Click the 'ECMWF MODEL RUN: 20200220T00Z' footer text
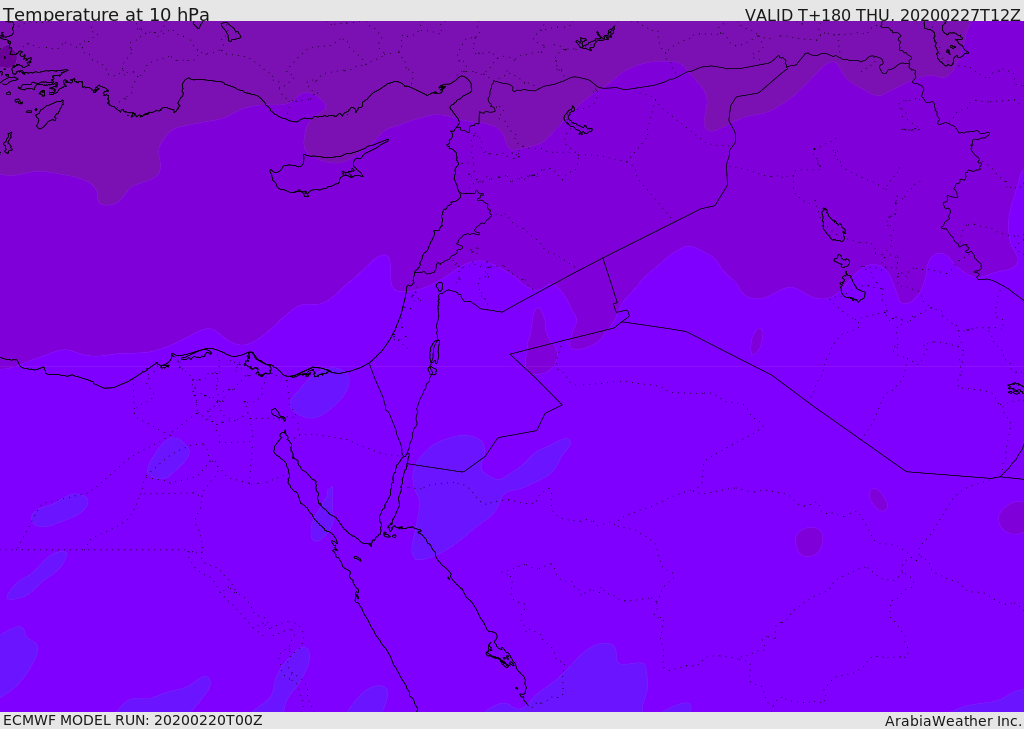 click(133, 721)
